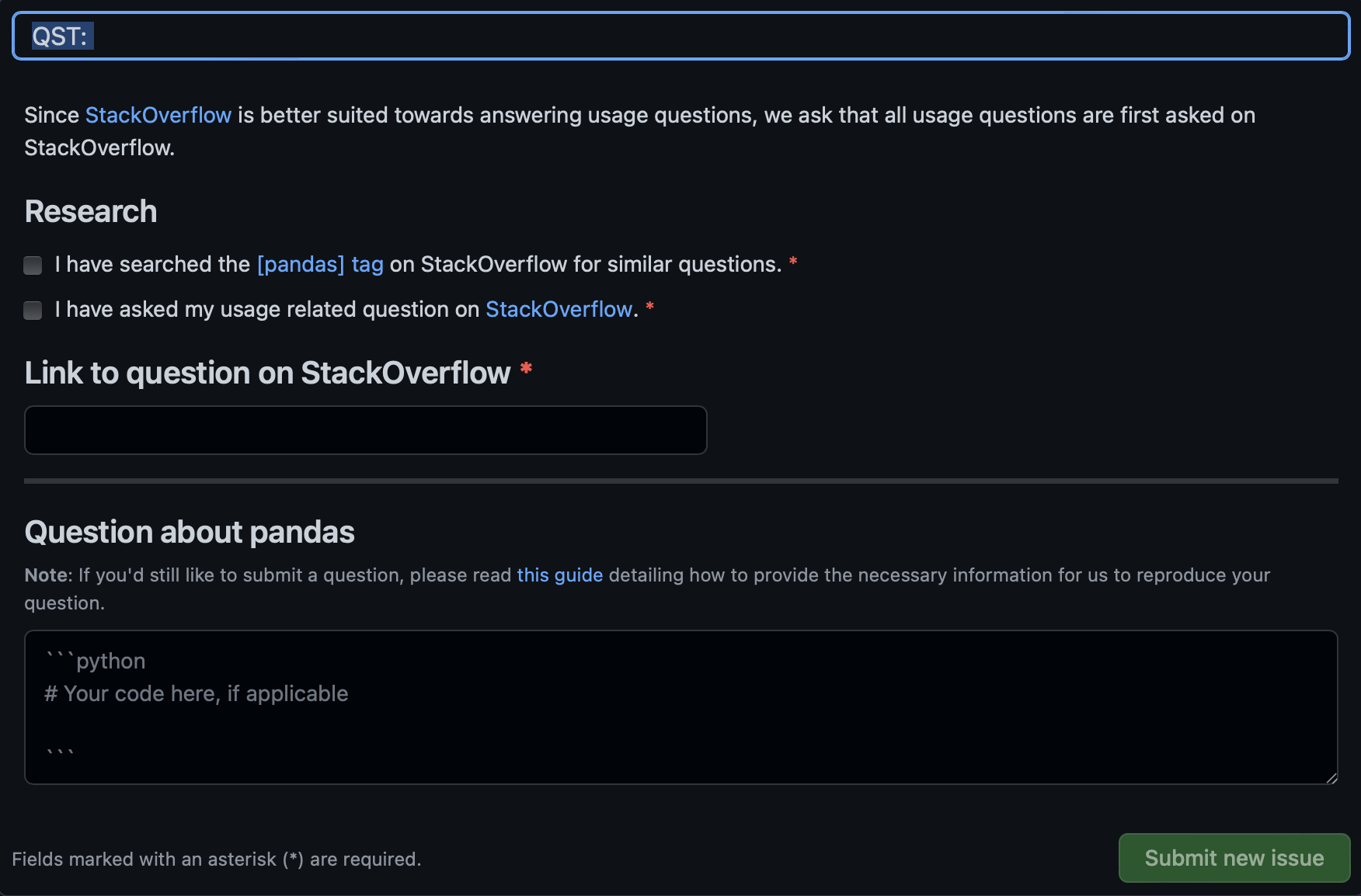
Task: Click inside the Question about pandas text area
Action: (x=680, y=707)
